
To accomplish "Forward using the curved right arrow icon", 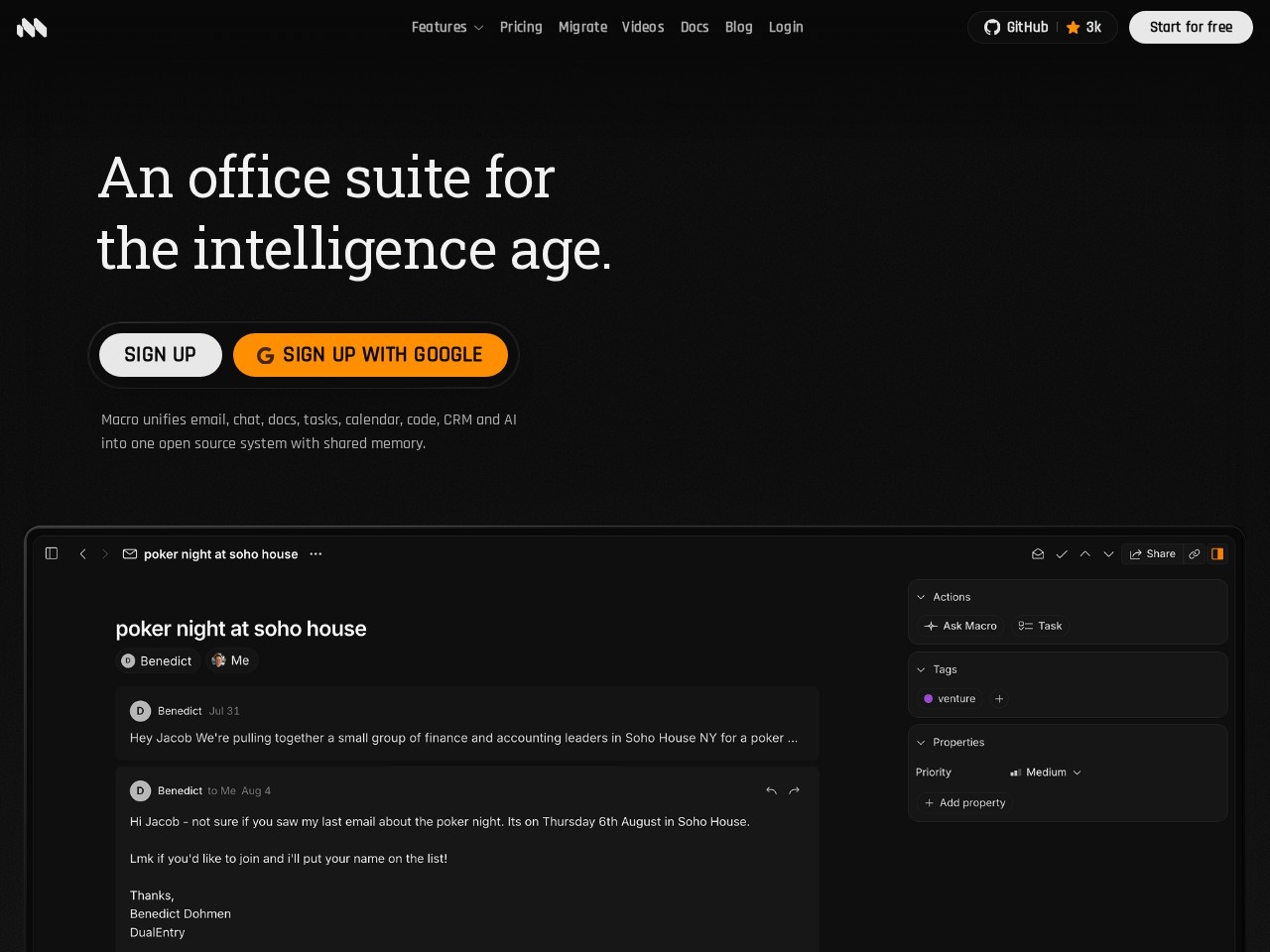I will [x=794, y=790].
